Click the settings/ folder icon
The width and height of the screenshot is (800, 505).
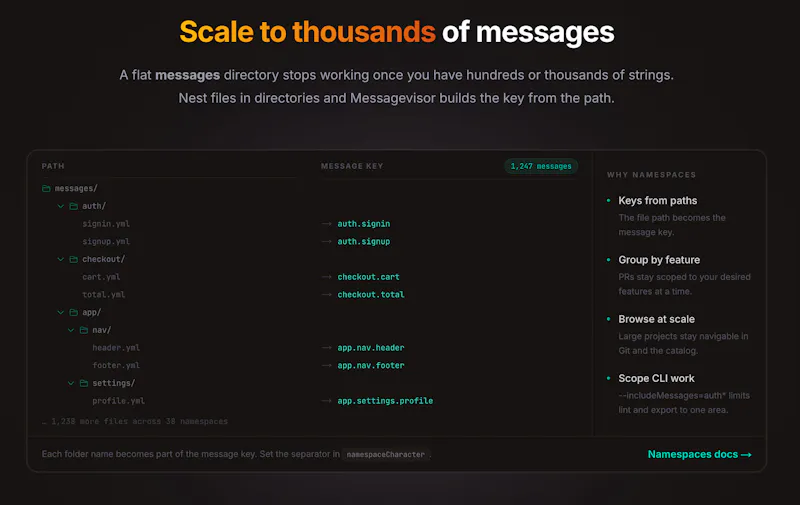[x=84, y=383]
